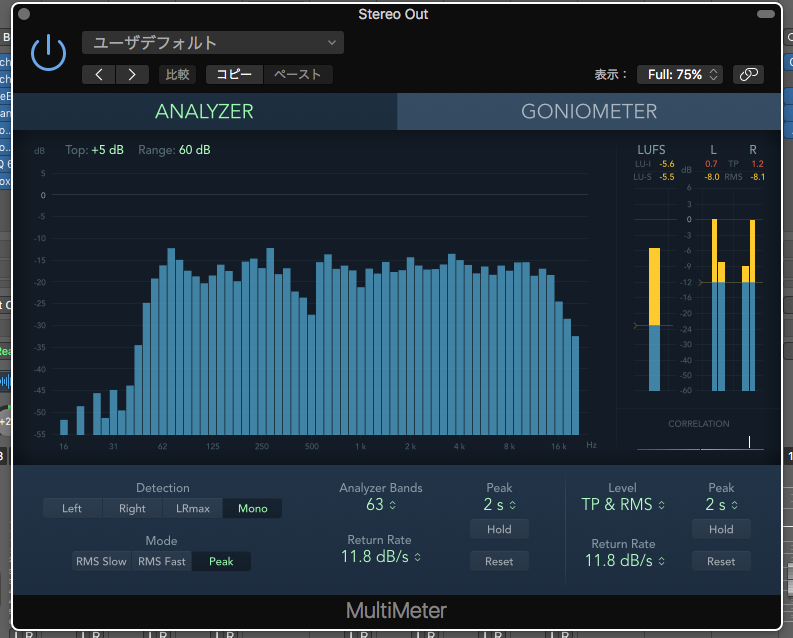793x638 pixels.
Task: Click the Stereo Out window title
Action: [x=393, y=14]
